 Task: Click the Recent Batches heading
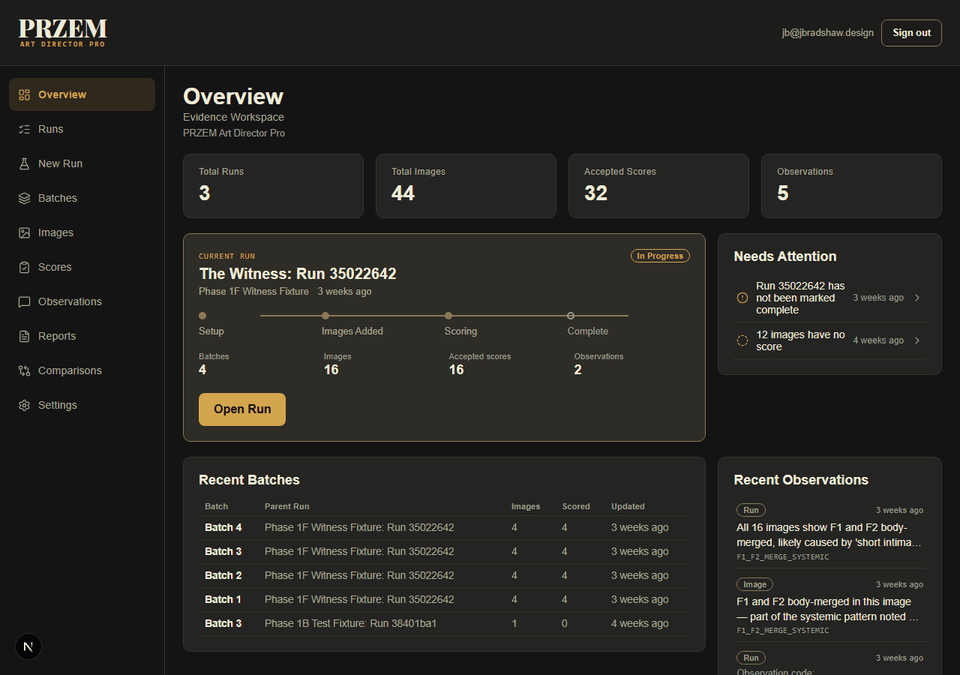(x=249, y=480)
